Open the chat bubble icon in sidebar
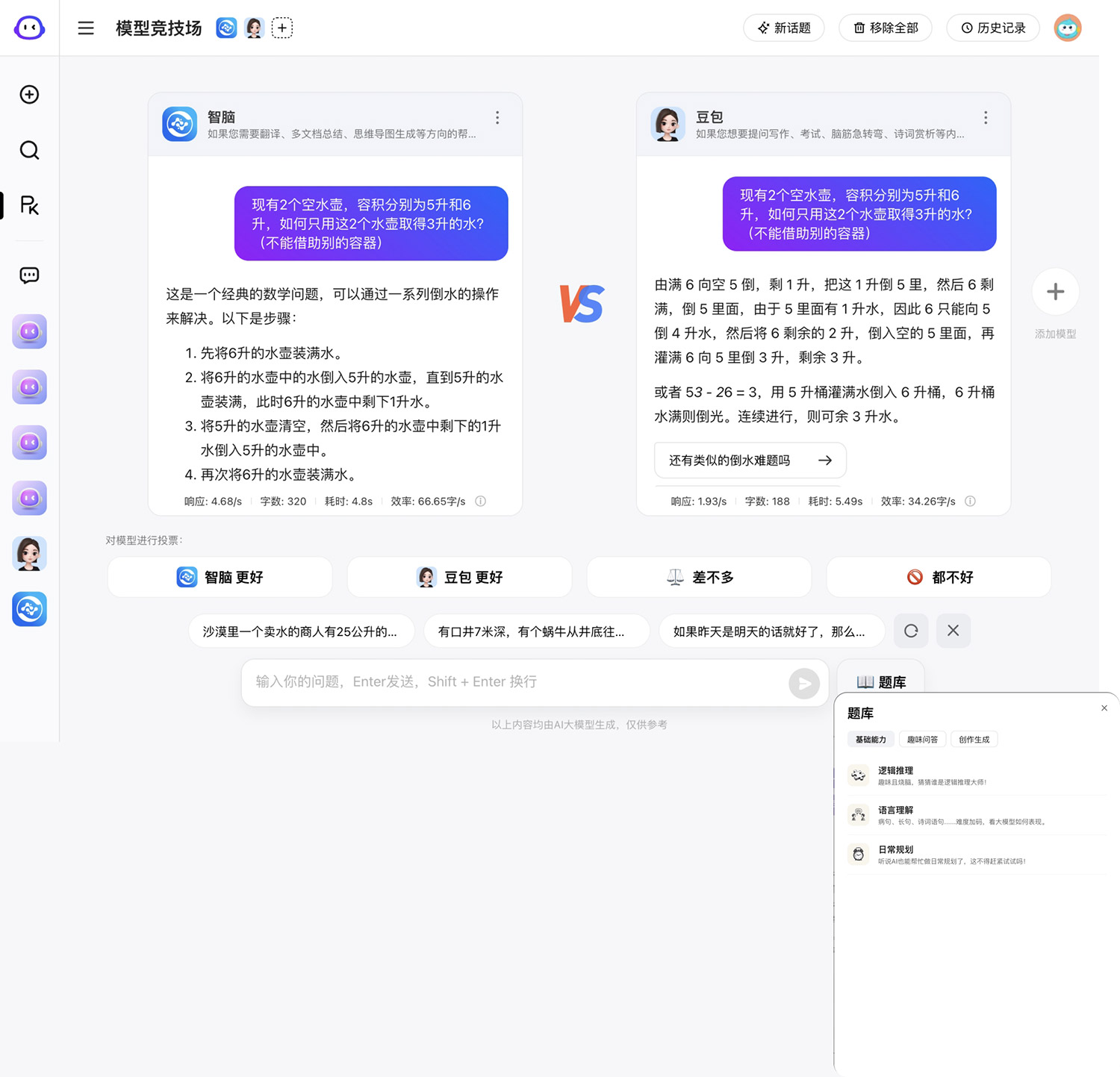This screenshot has height=1077, width=1120. [x=29, y=275]
